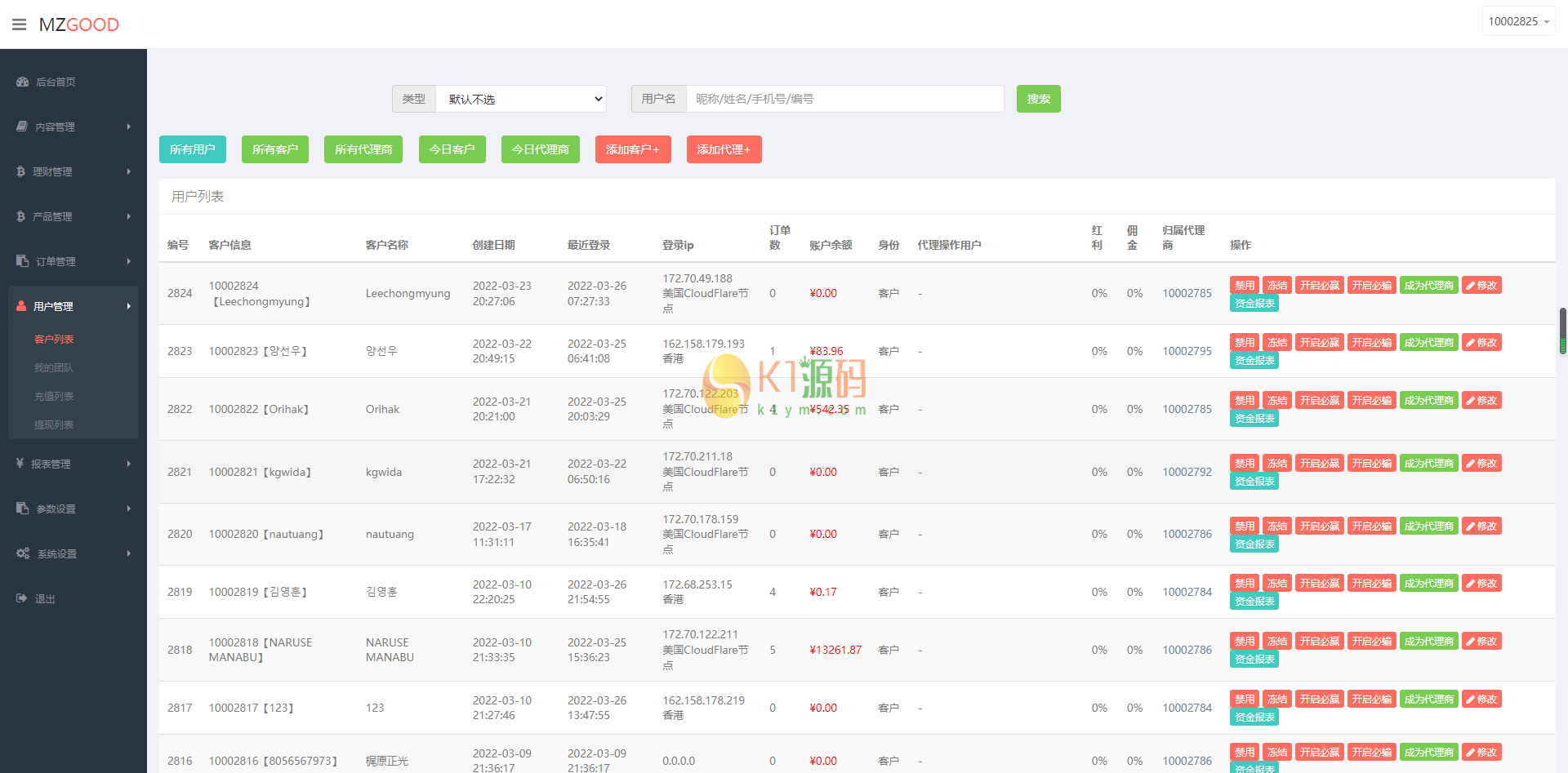Click the green 搜索 button

1038,99
